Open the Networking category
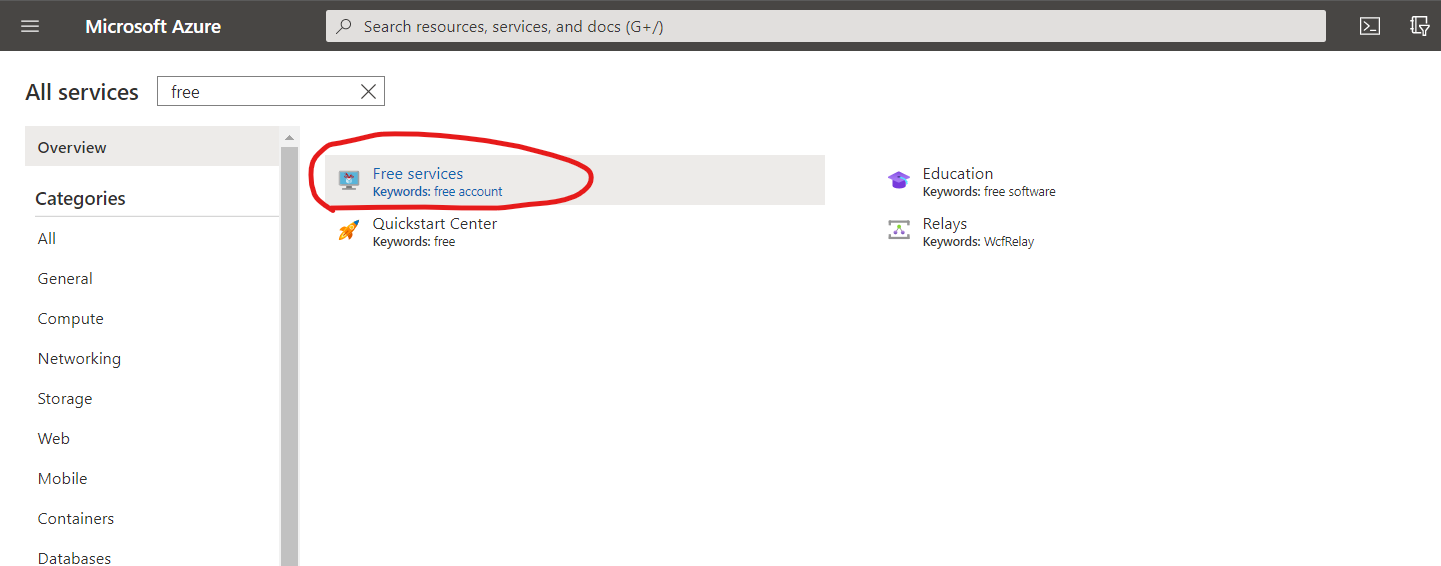 pos(79,359)
